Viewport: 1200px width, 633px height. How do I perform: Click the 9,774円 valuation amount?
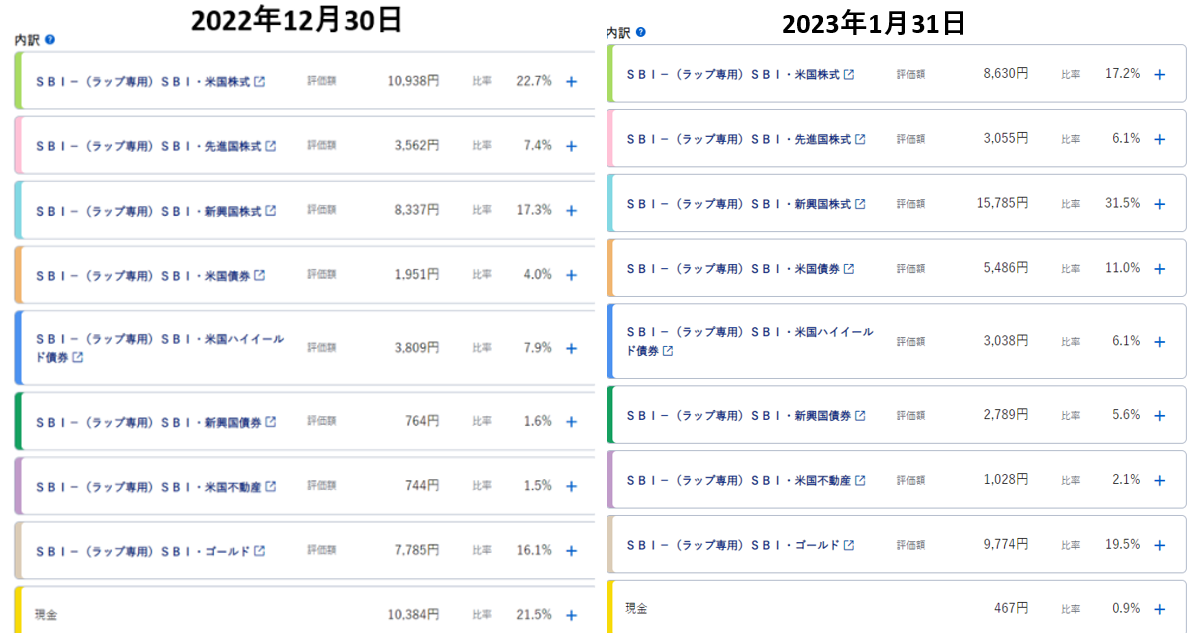click(x=1006, y=545)
